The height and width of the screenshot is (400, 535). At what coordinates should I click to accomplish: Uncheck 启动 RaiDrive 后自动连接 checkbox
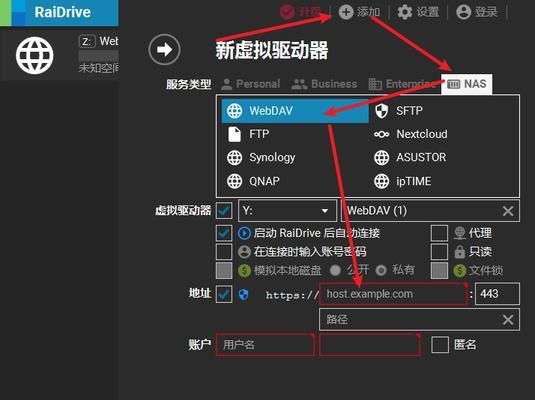(x=224, y=233)
